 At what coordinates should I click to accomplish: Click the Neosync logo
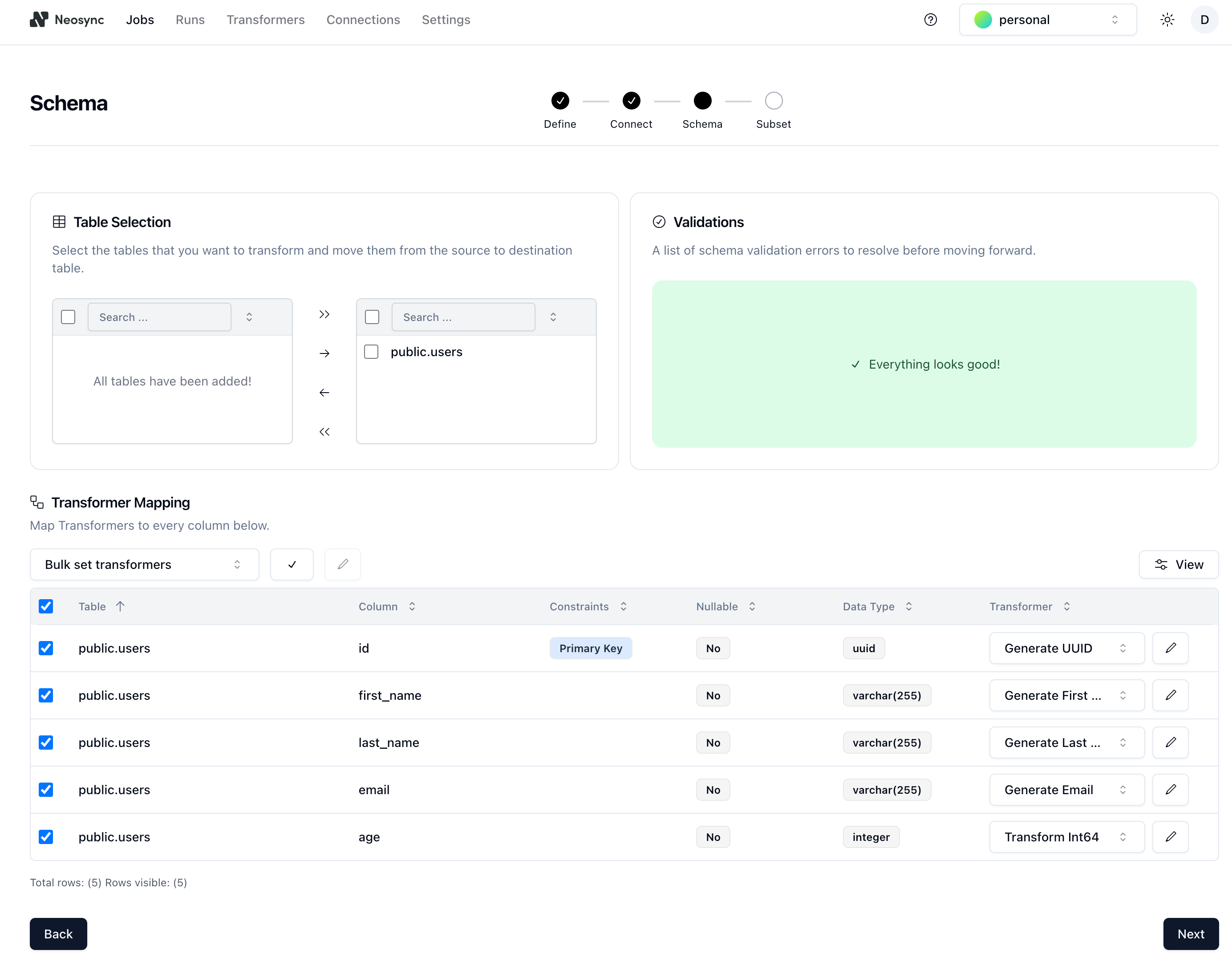[38, 19]
